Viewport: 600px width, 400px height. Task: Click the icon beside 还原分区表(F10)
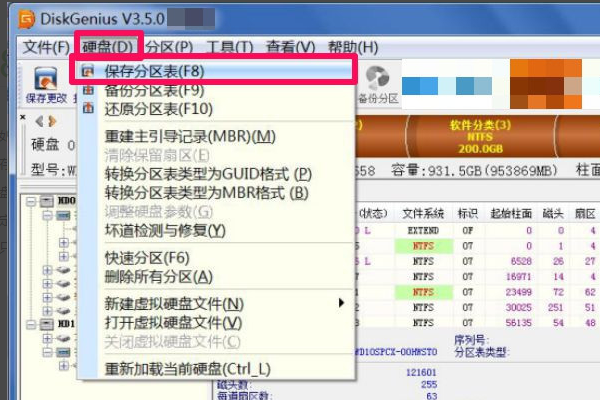88,108
